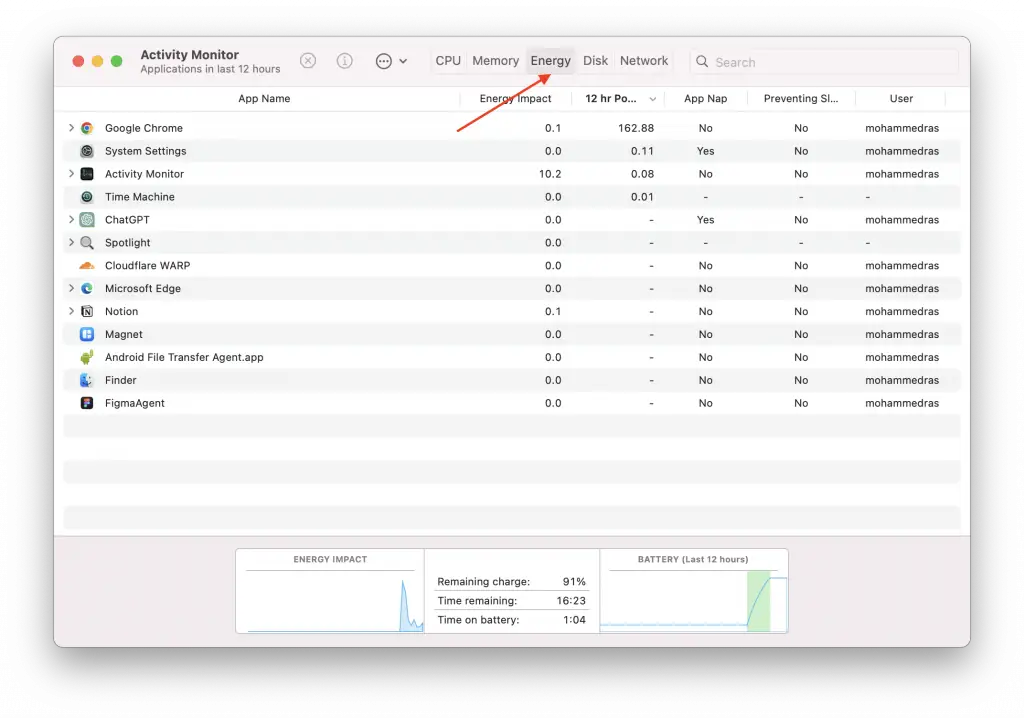Expand the Microsoft Edge process group

pyautogui.click(x=71, y=288)
